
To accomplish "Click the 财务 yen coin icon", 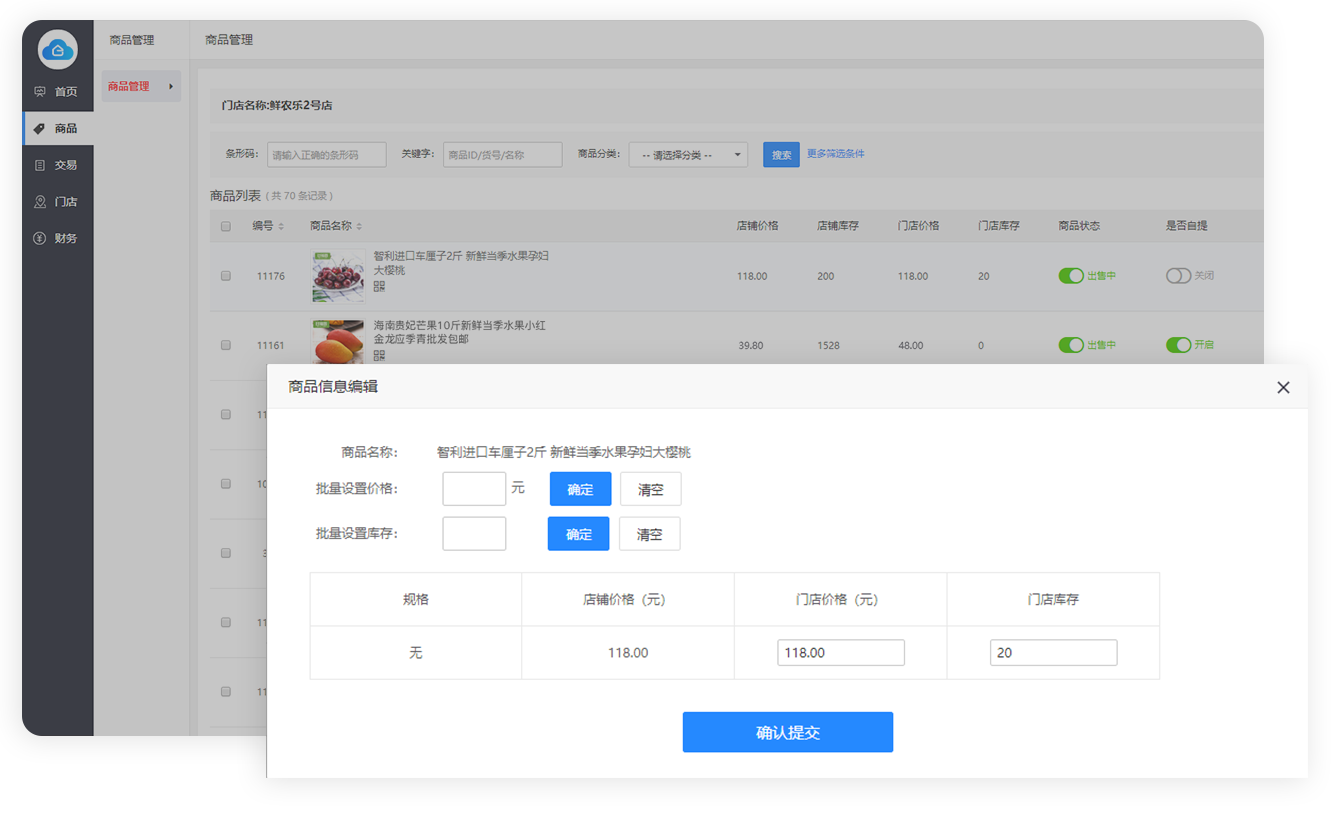I will pyautogui.click(x=40, y=238).
